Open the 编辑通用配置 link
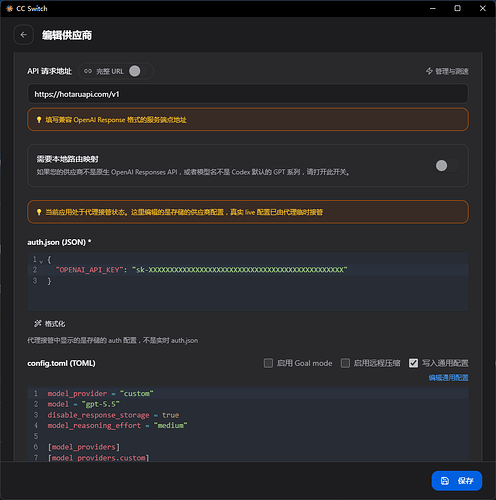Viewport: 496px width, 500px height. [x=448, y=378]
